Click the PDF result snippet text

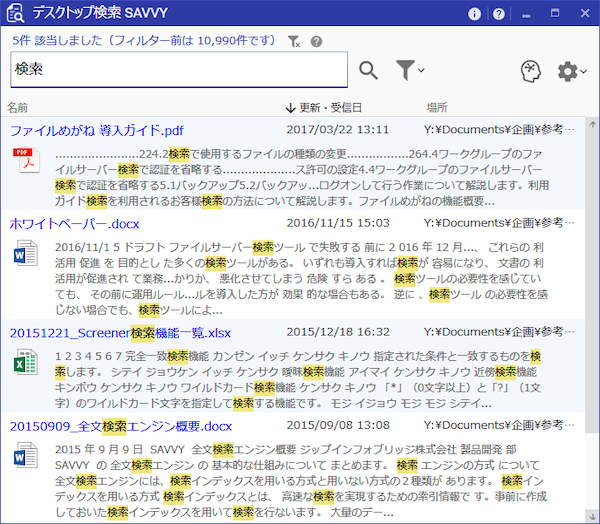point(302,177)
